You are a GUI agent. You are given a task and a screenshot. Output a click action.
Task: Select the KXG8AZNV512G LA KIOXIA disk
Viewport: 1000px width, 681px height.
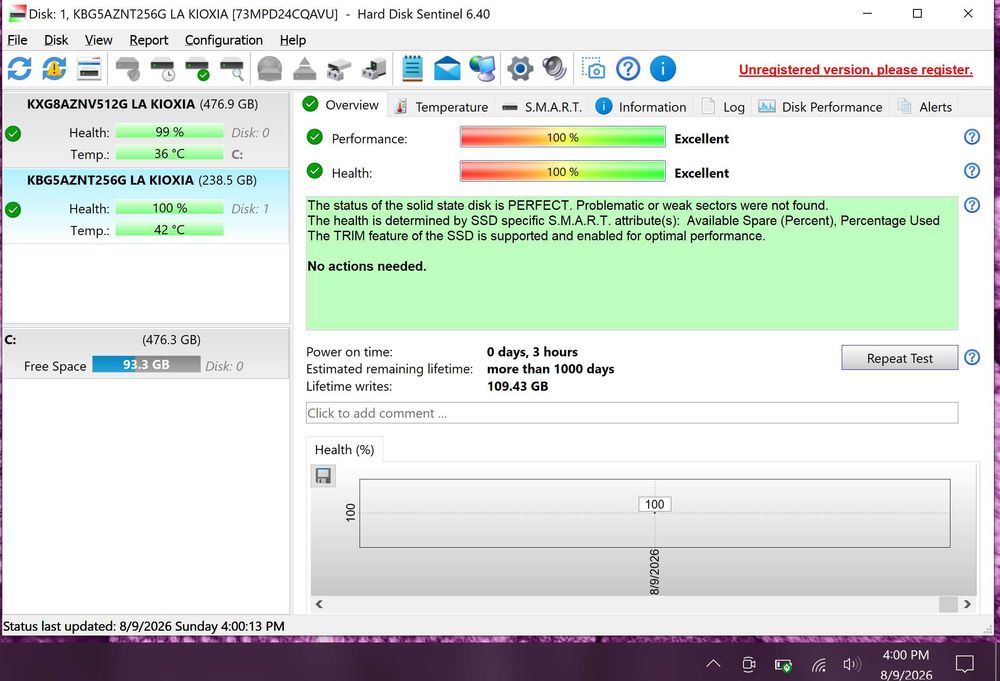(146, 129)
